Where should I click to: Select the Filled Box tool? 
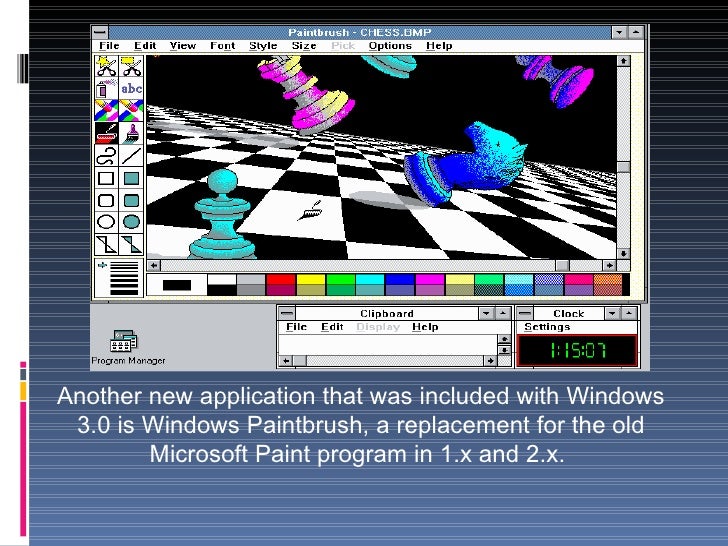coord(131,178)
